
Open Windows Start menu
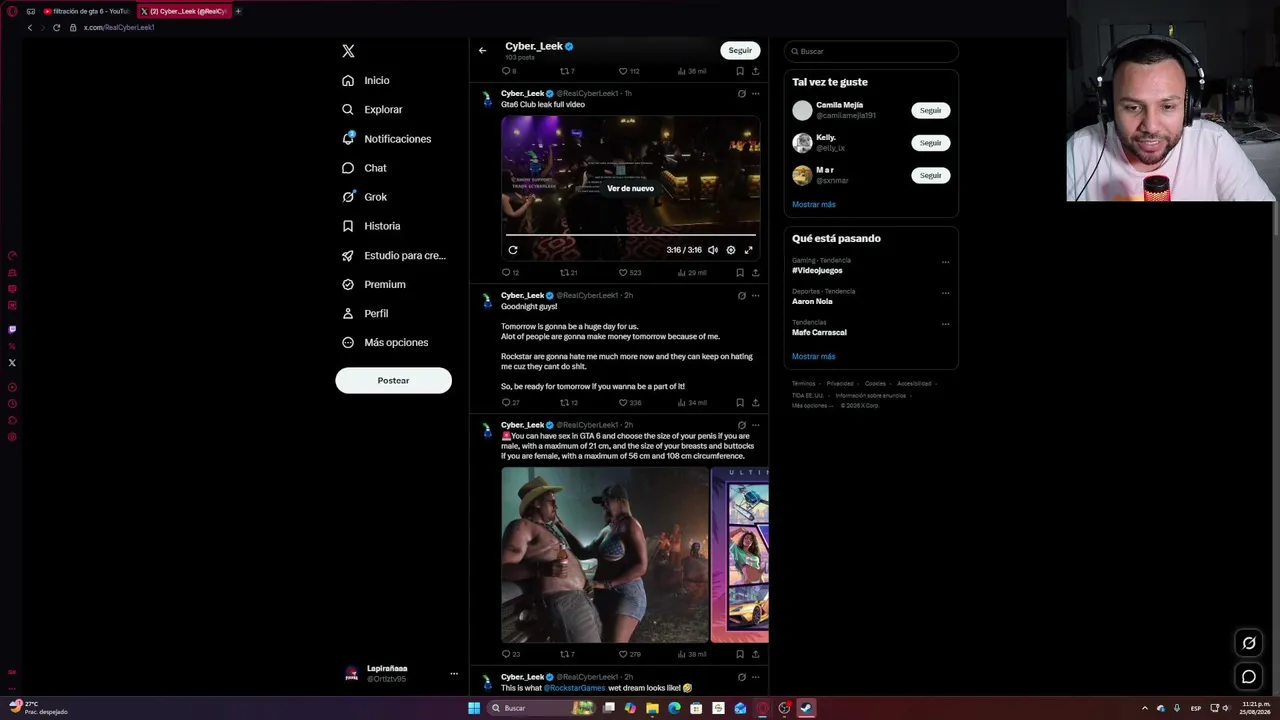click(x=474, y=708)
